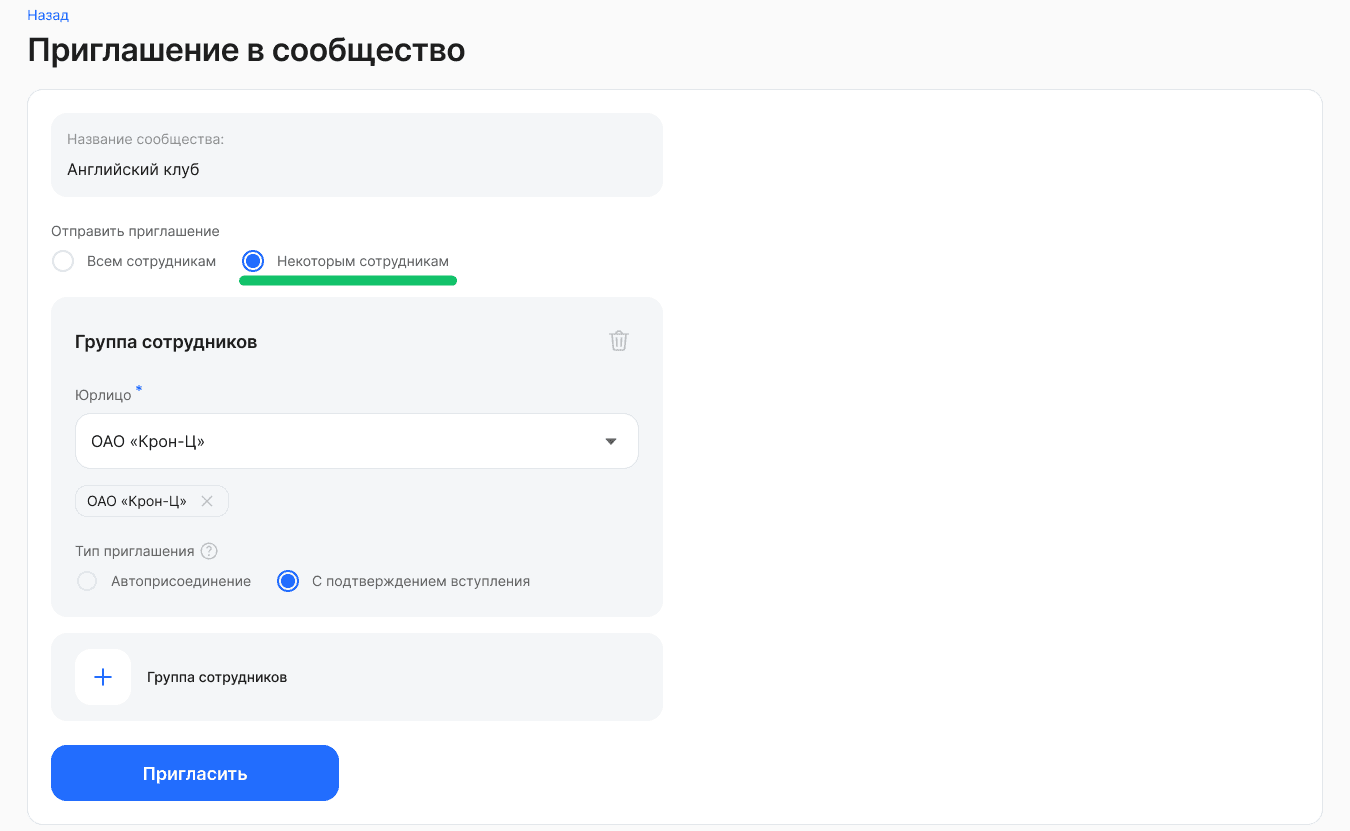Click the Группа сотрудников add row

coord(357,677)
